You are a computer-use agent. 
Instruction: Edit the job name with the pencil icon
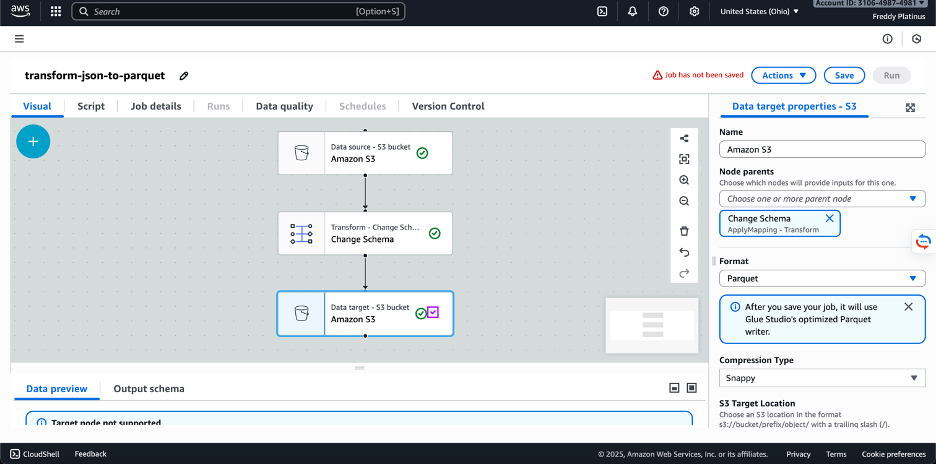coord(184,76)
